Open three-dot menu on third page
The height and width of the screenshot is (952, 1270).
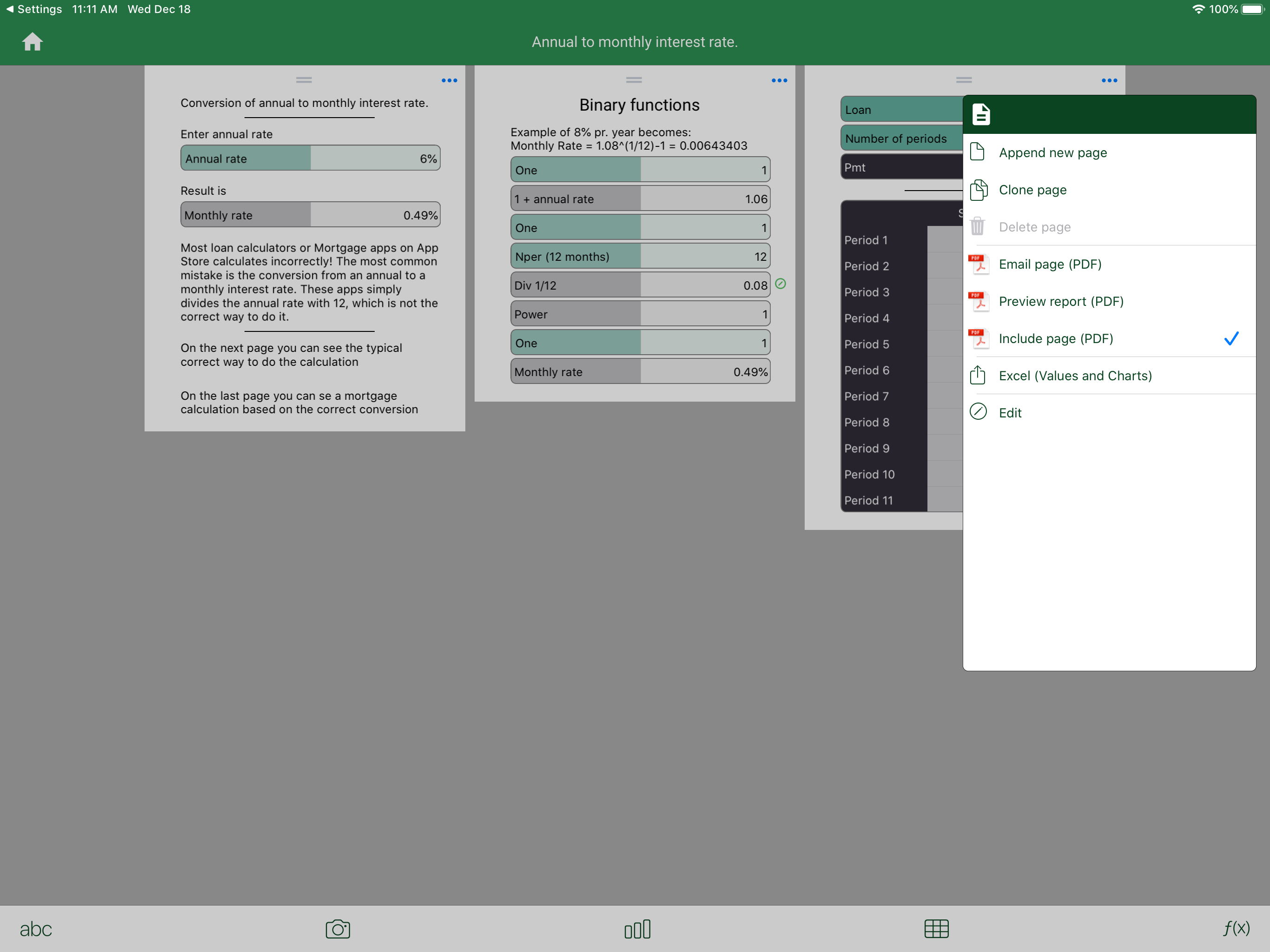click(1109, 80)
